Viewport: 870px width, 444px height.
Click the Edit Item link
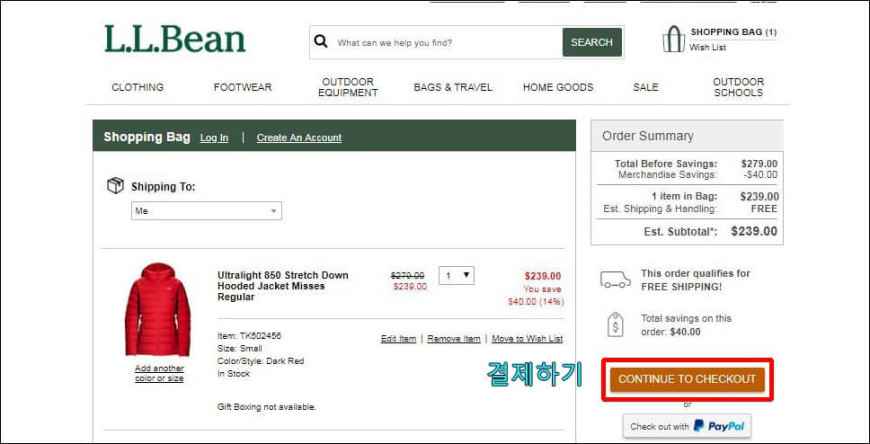(x=398, y=339)
